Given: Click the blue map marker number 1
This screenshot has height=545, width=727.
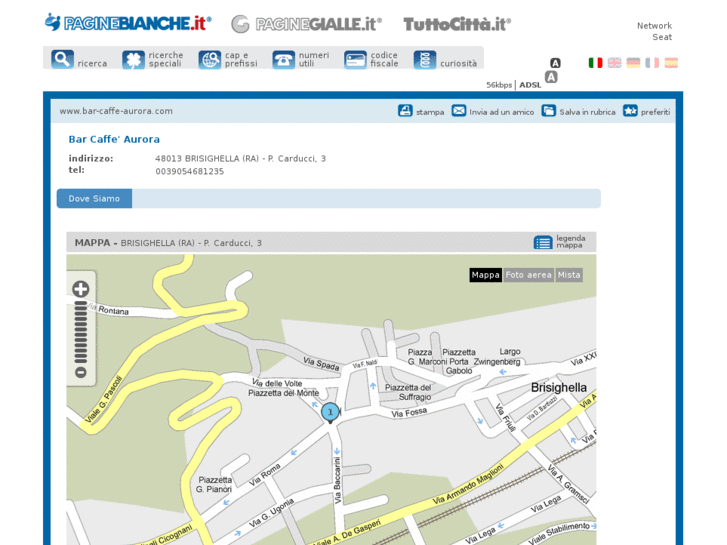Looking at the screenshot, I should [330, 412].
